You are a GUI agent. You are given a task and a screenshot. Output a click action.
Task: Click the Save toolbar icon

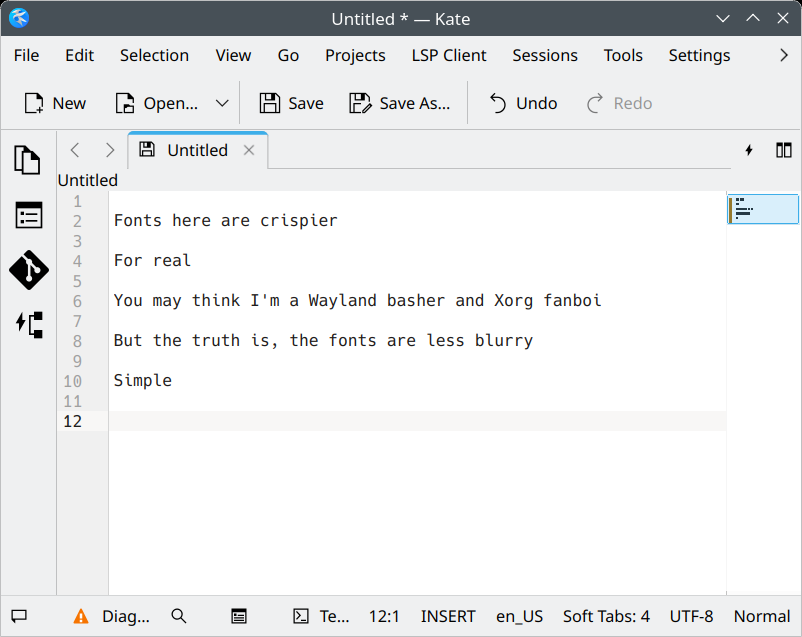[x=290, y=103]
